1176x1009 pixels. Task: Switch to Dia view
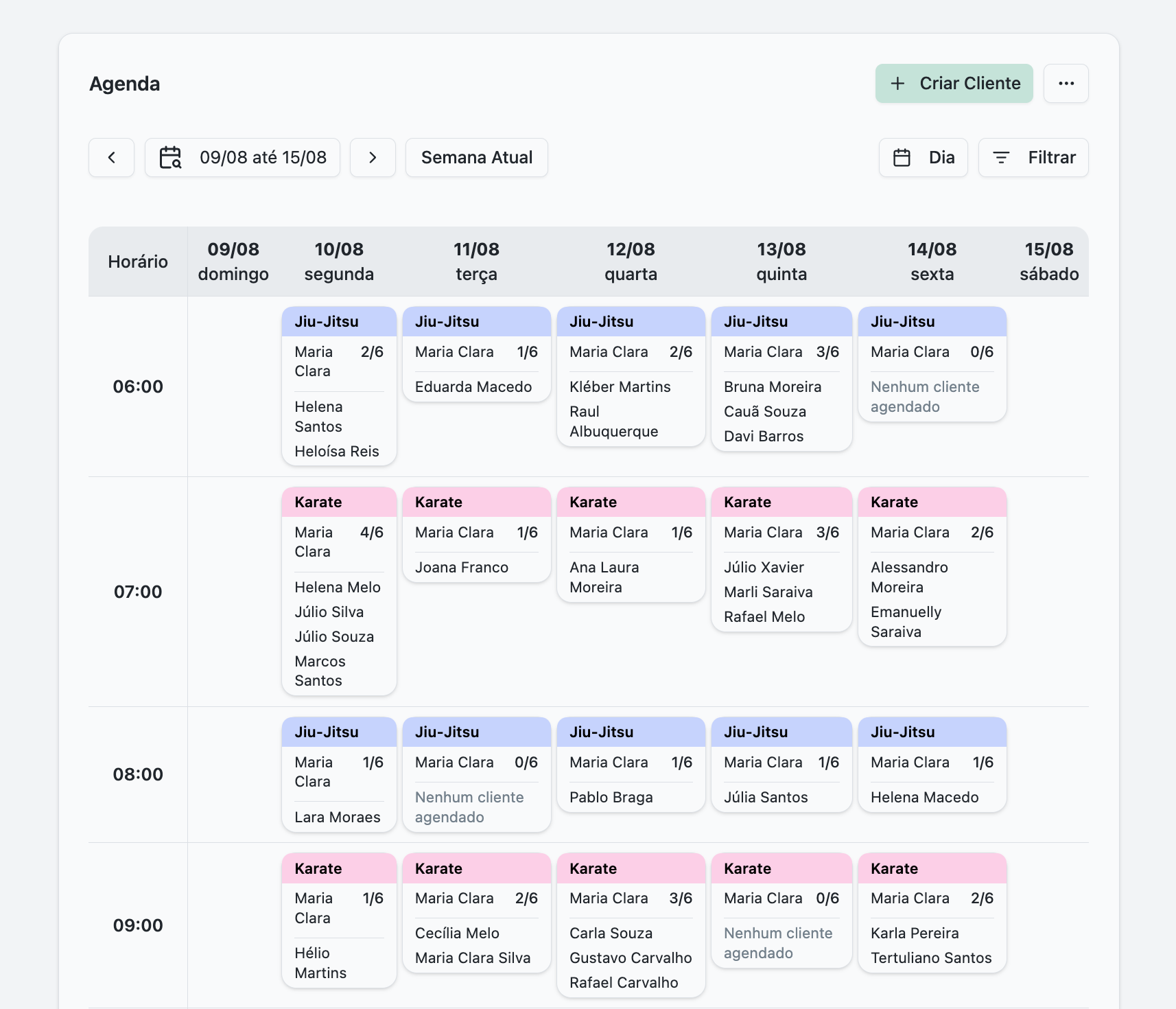(924, 157)
